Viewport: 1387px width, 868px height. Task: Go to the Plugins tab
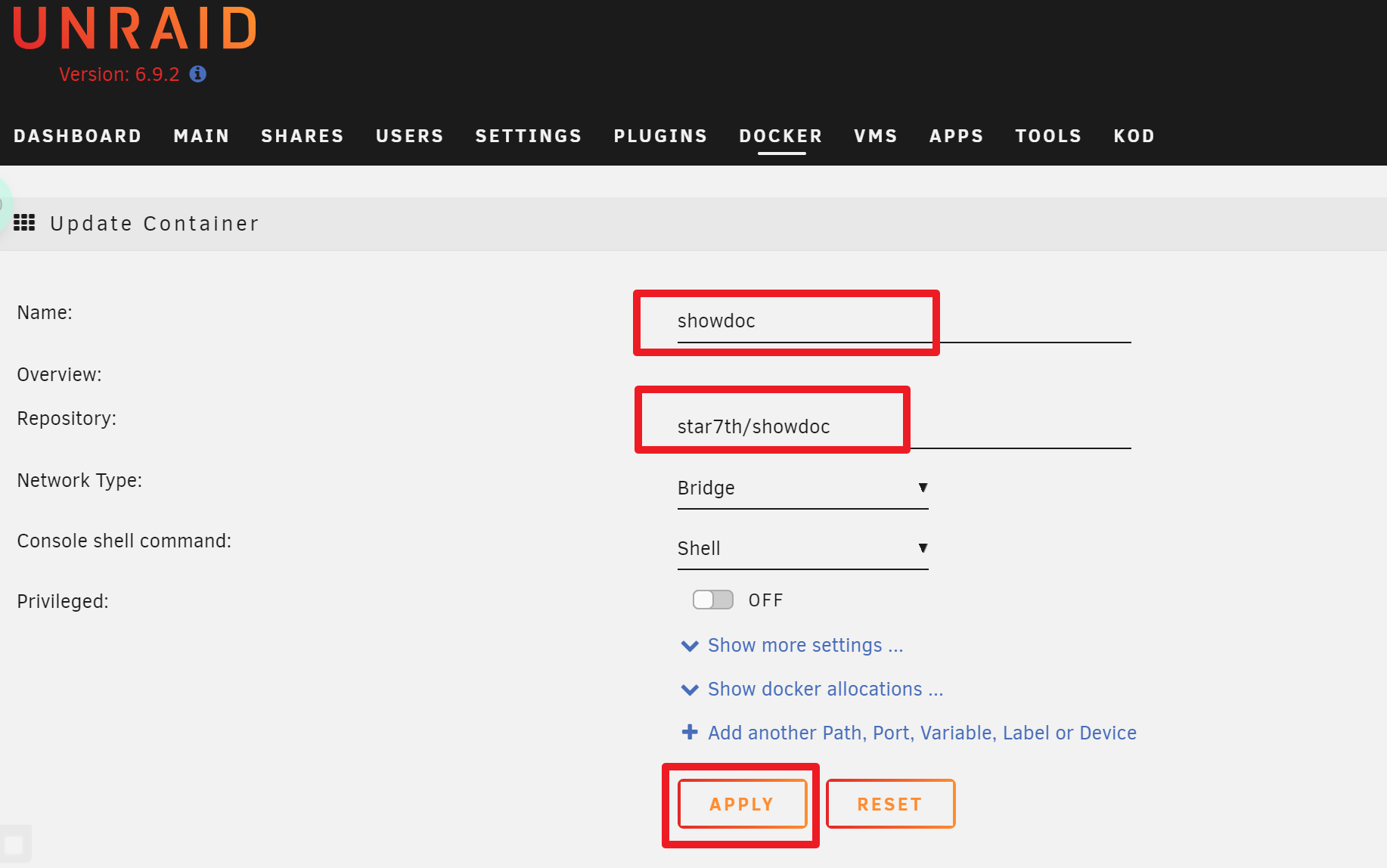(x=660, y=136)
